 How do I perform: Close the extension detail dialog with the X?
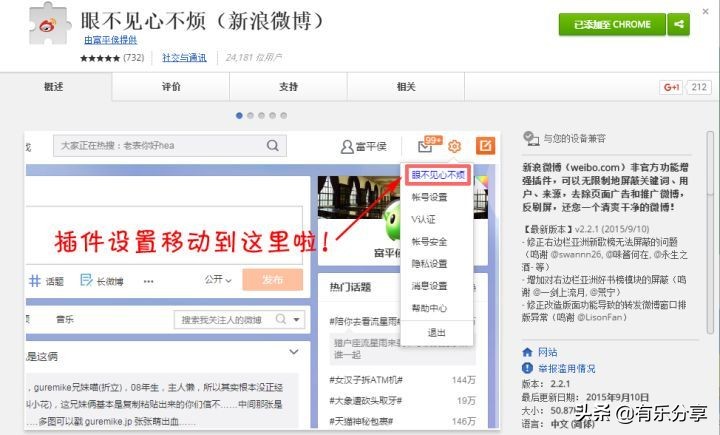pos(706,11)
